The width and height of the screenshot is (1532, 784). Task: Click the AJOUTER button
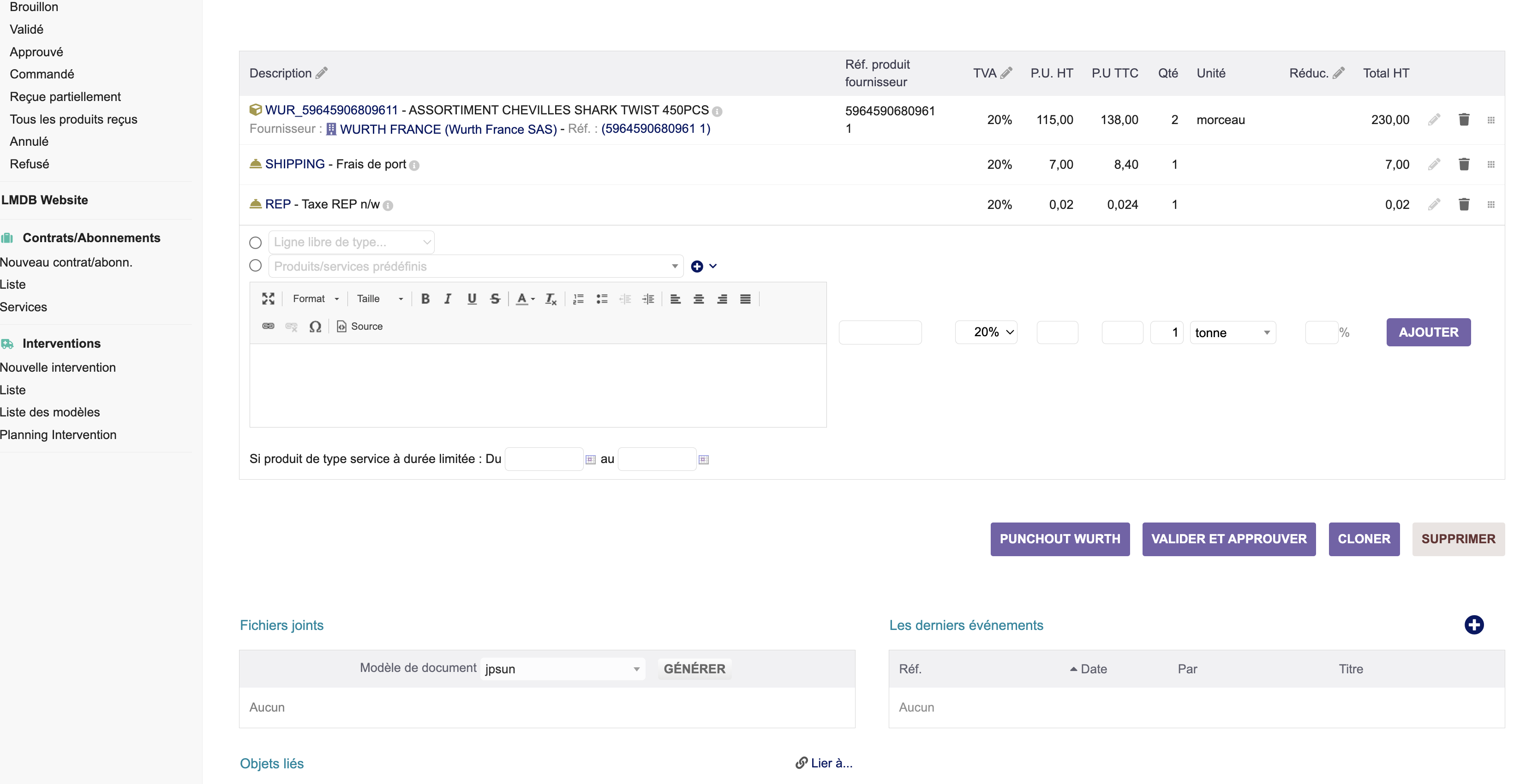(1429, 332)
